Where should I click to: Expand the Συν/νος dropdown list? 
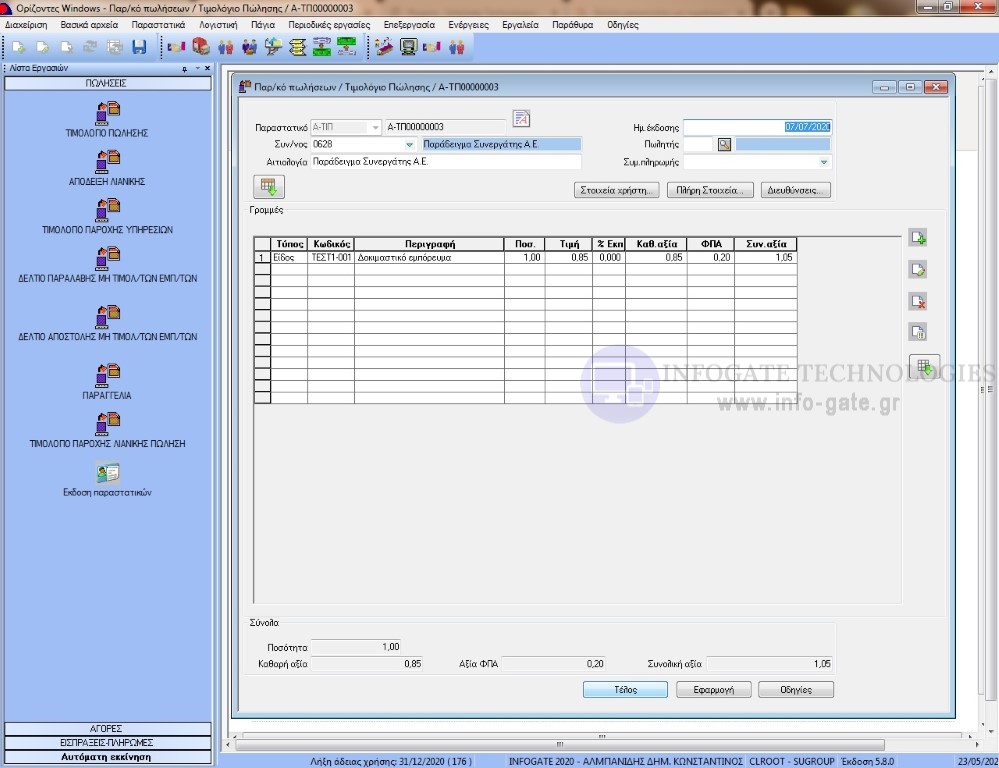[x=409, y=145]
